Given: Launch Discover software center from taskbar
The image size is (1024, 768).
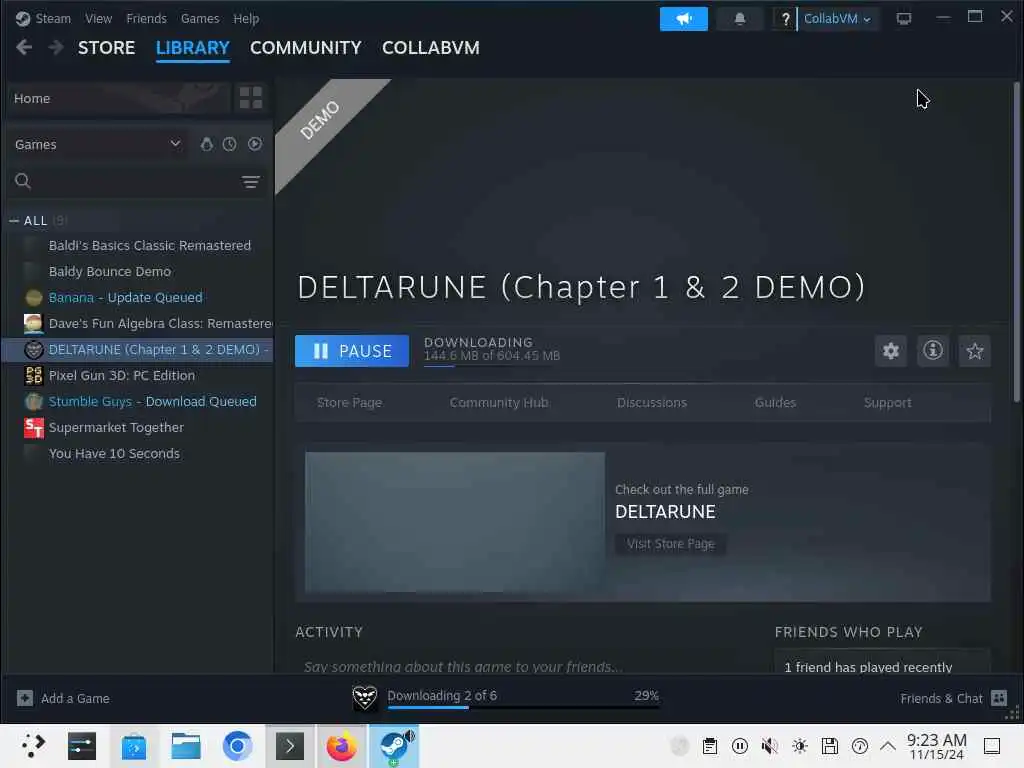Looking at the screenshot, I should [134, 746].
